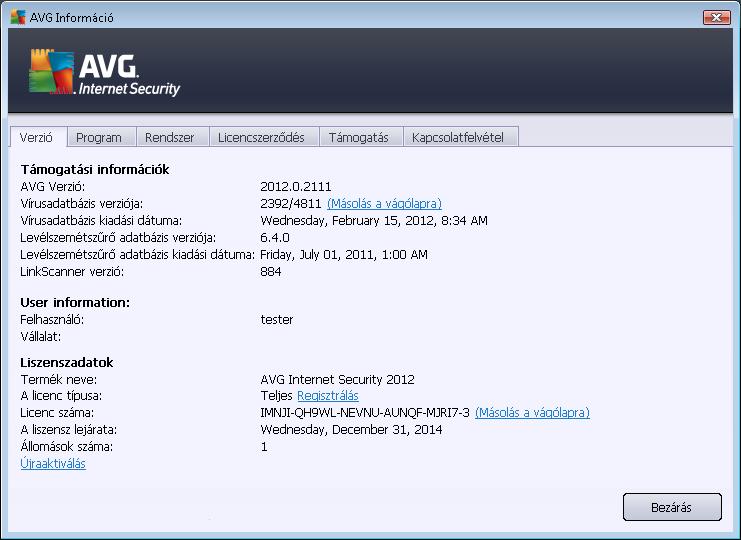Click the Állomások száma value 1
Viewport: 741px width, 540px height.
pos(264,446)
